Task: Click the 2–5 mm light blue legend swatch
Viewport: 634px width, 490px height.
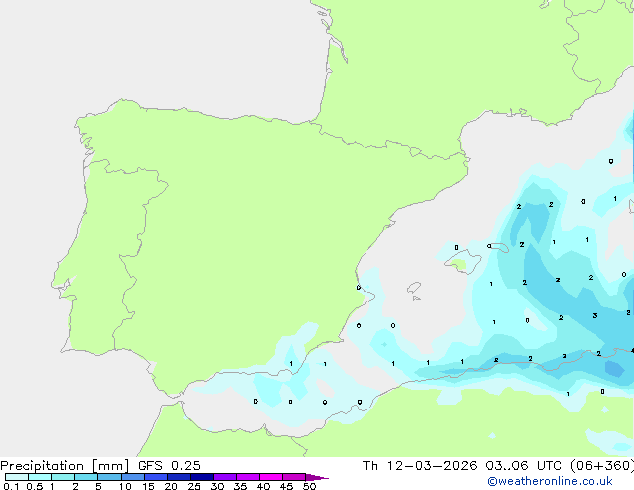Action: pos(86,477)
